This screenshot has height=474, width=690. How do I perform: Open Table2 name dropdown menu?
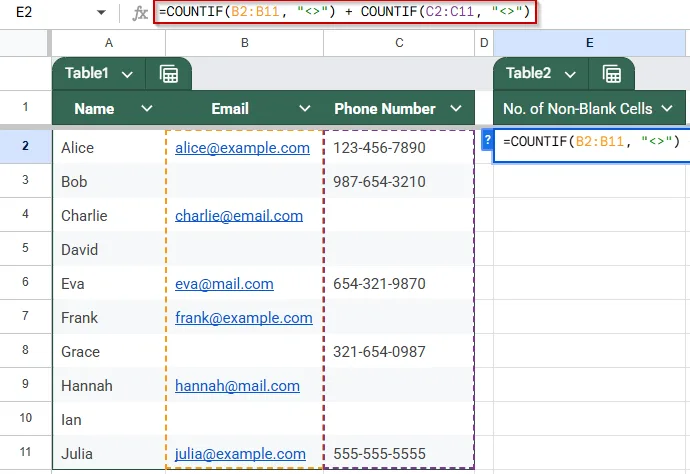click(570, 74)
